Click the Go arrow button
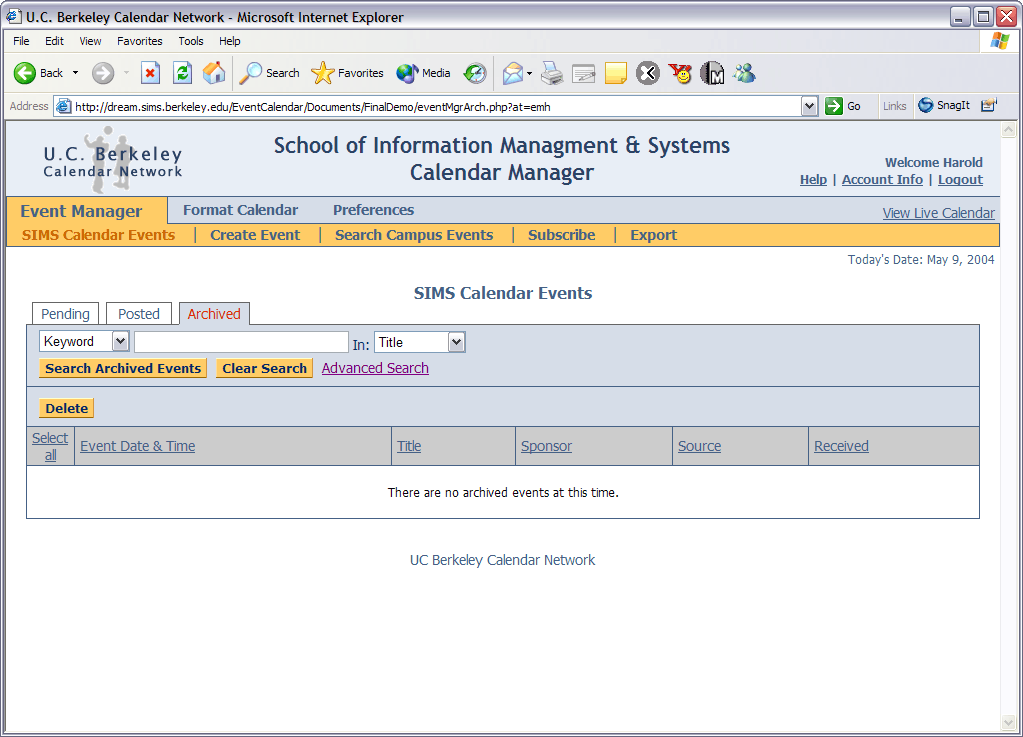Image resolution: width=1023 pixels, height=737 pixels. pos(843,106)
